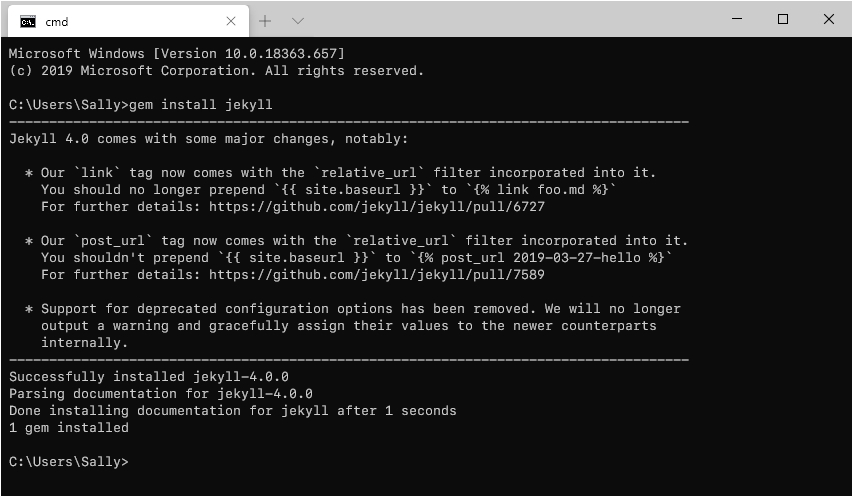Click the 'Done installing documentation' output line
853x497 pixels.
pyautogui.click(x=232, y=411)
